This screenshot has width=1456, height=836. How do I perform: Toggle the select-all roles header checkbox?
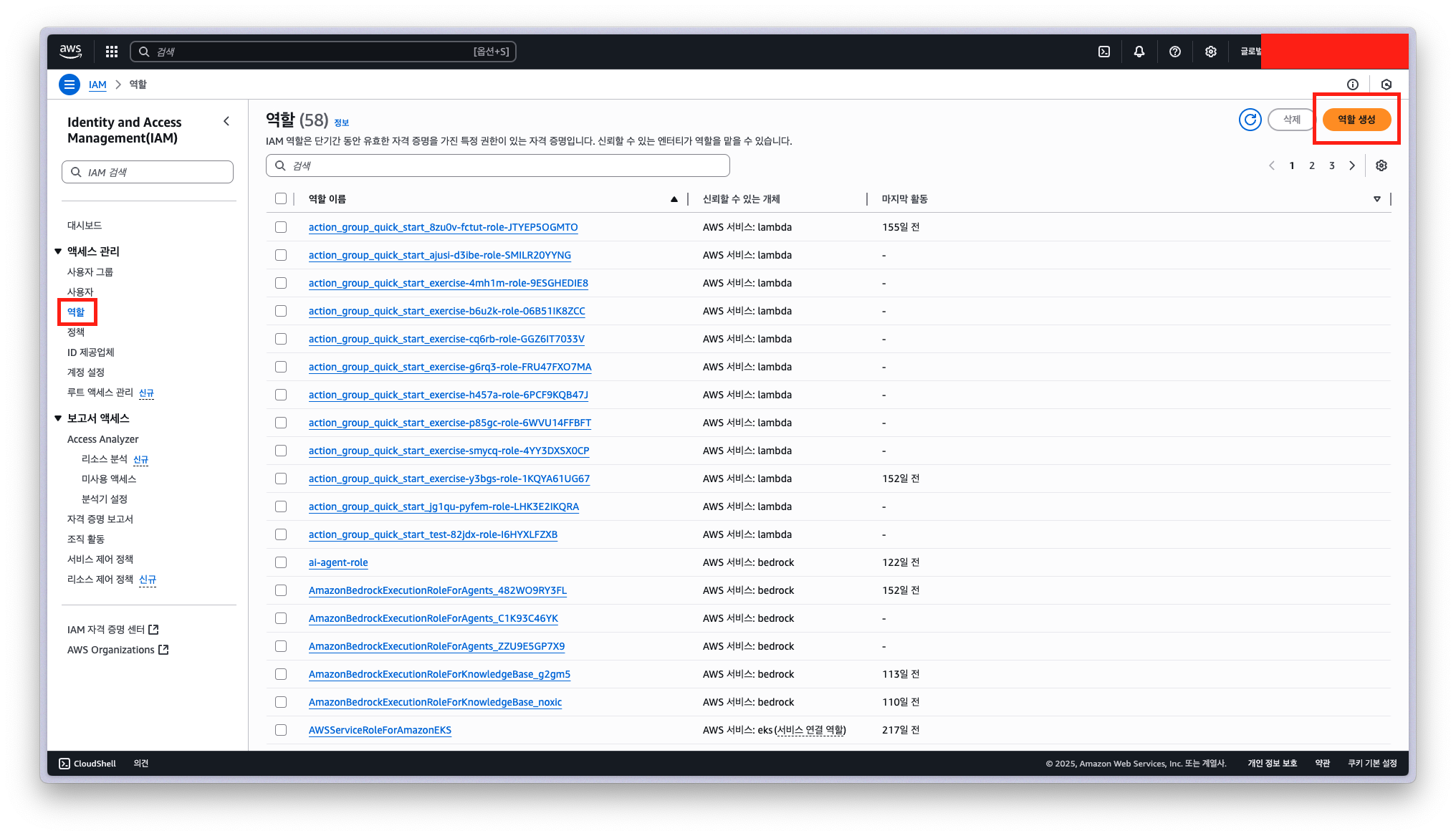point(281,198)
